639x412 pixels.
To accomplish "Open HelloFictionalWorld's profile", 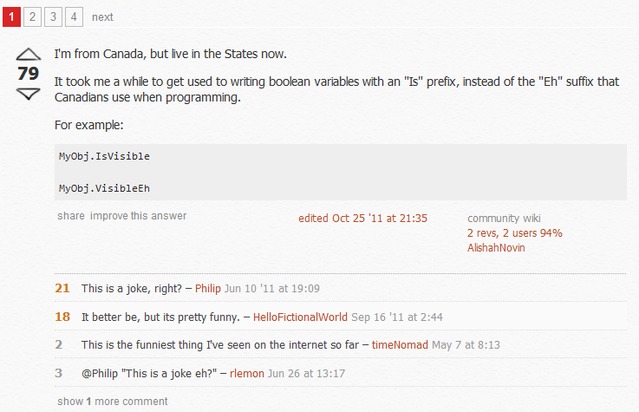I will click(x=300, y=317).
